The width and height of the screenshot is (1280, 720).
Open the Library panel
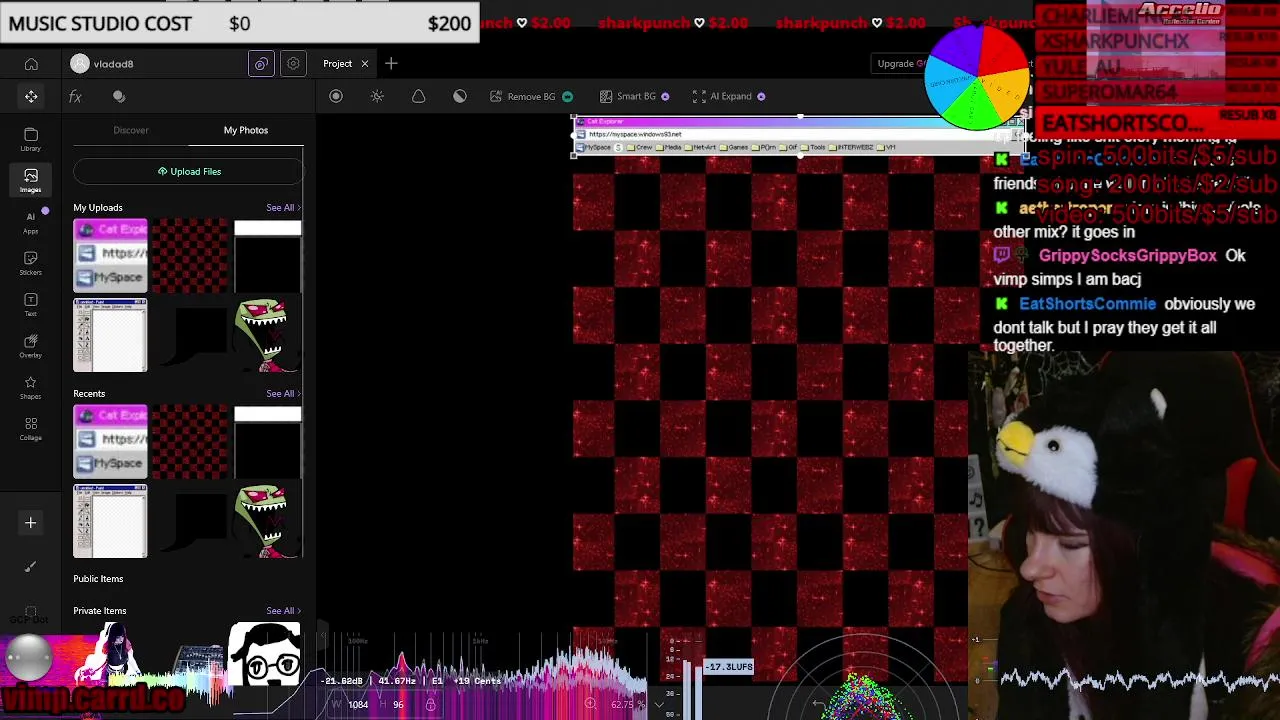[31, 139]
